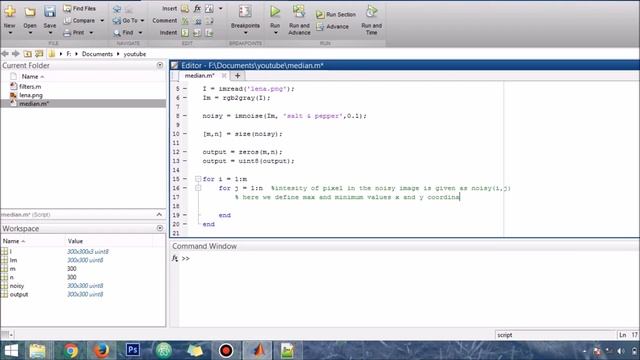Open Windows Start button

point(11,351)
